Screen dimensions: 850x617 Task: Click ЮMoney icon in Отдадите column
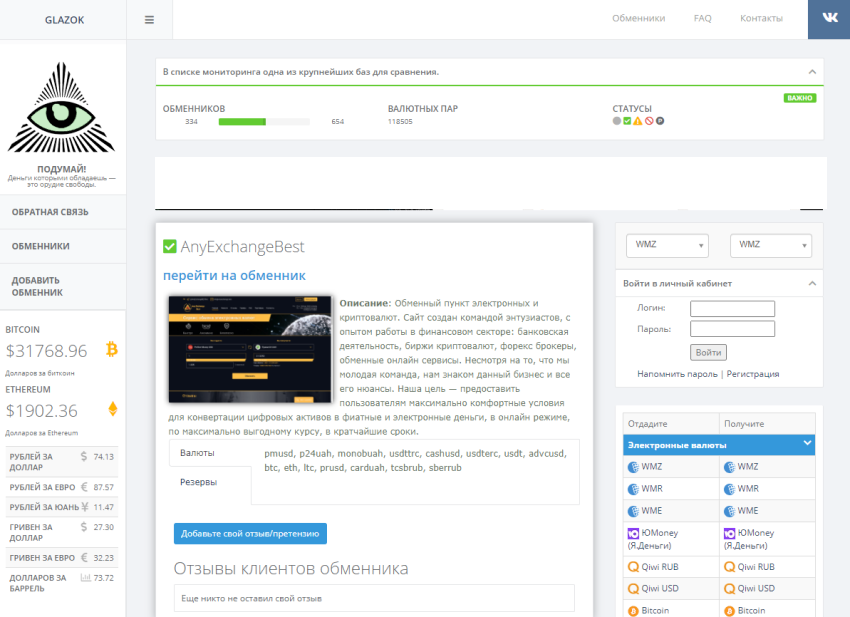633,534
